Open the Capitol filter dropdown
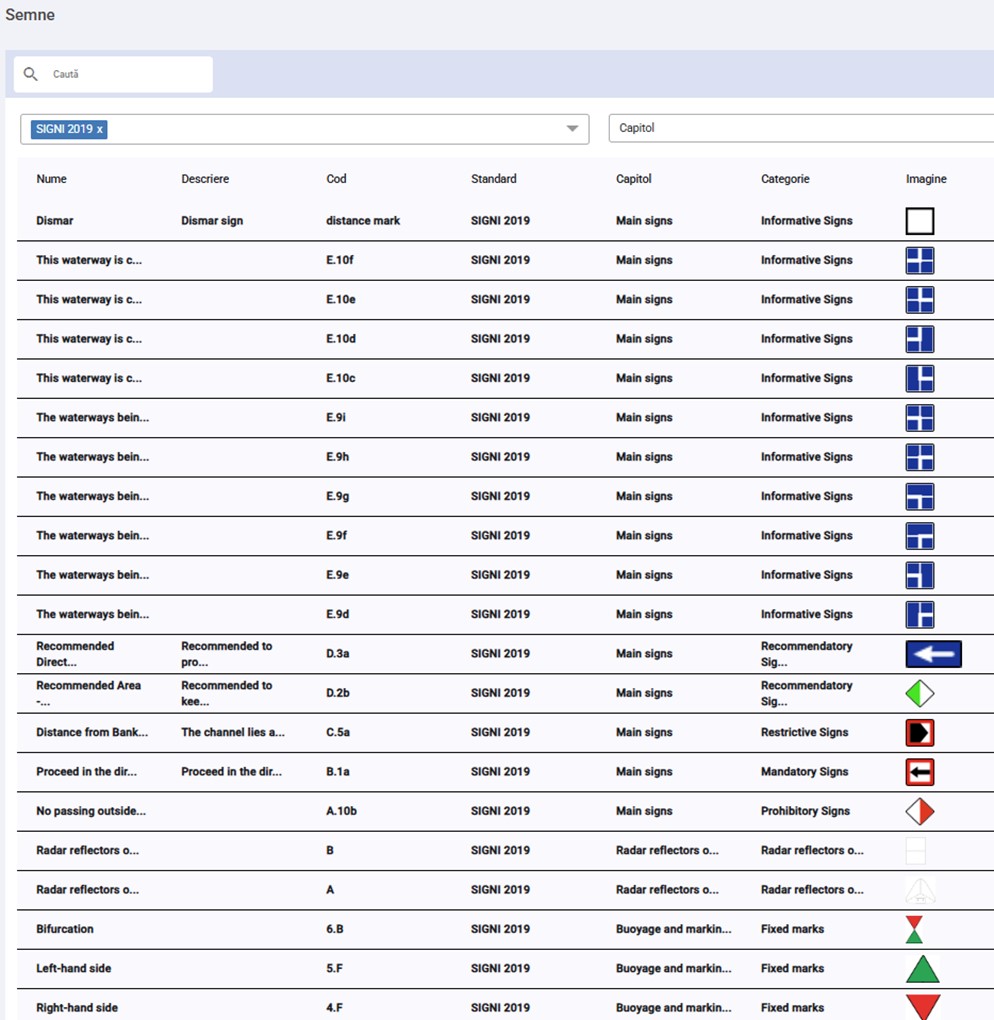This screenshot has width=994, height=1020. (x=800, y=128)
